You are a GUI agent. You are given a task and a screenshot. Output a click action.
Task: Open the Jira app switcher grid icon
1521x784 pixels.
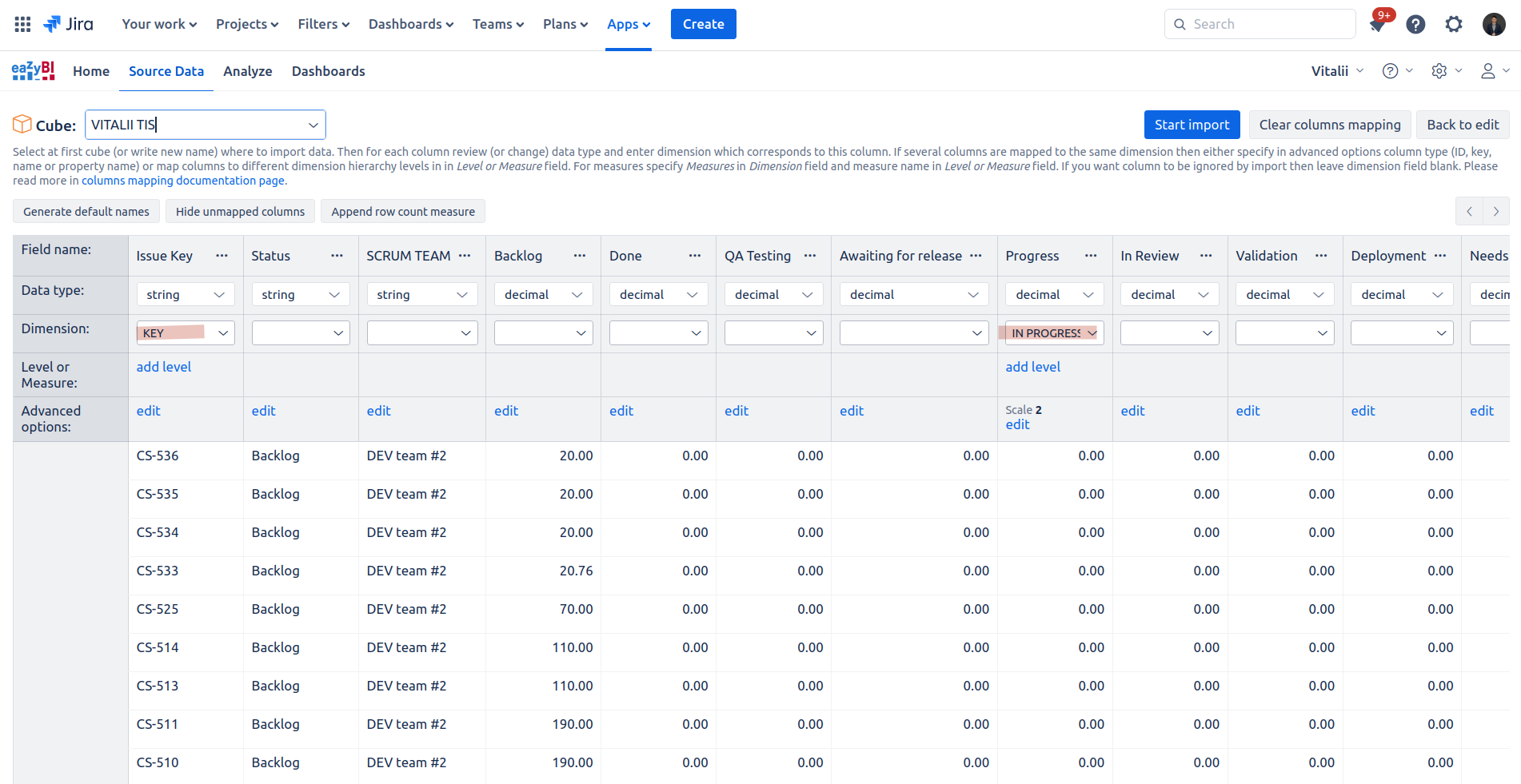(x=22, y=24)
